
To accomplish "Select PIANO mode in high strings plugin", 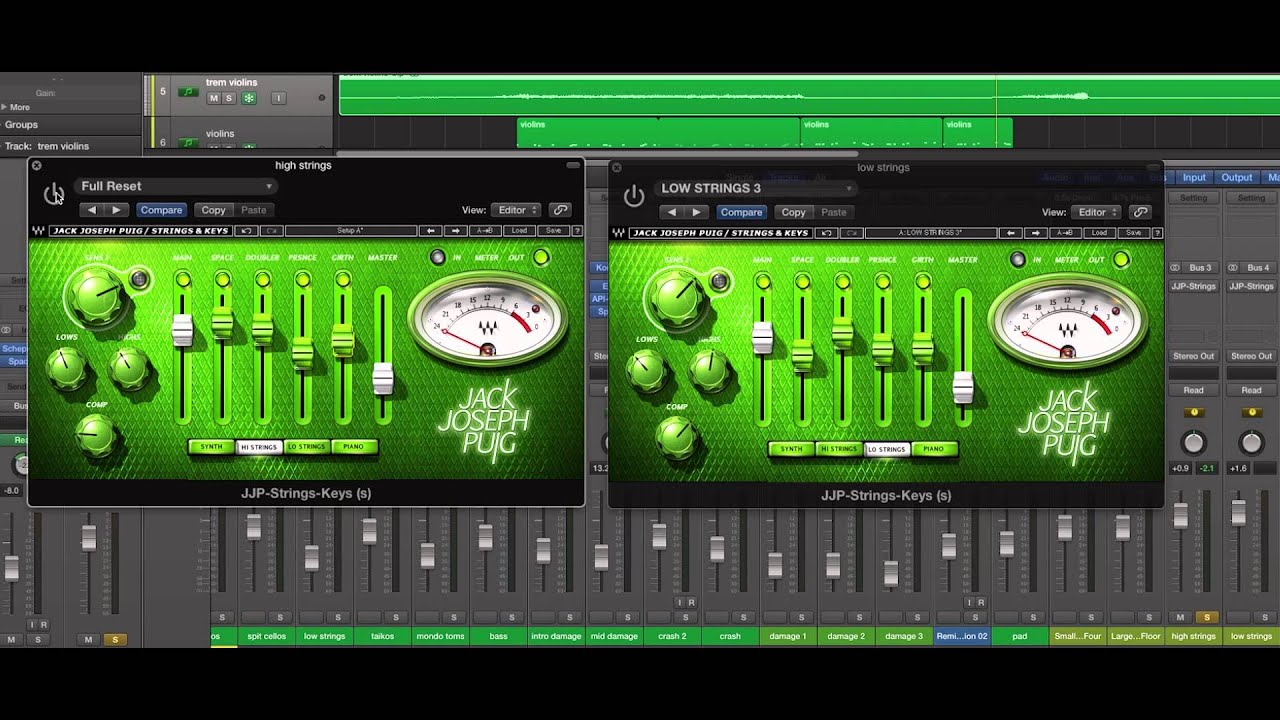I will tap(354, 447).
